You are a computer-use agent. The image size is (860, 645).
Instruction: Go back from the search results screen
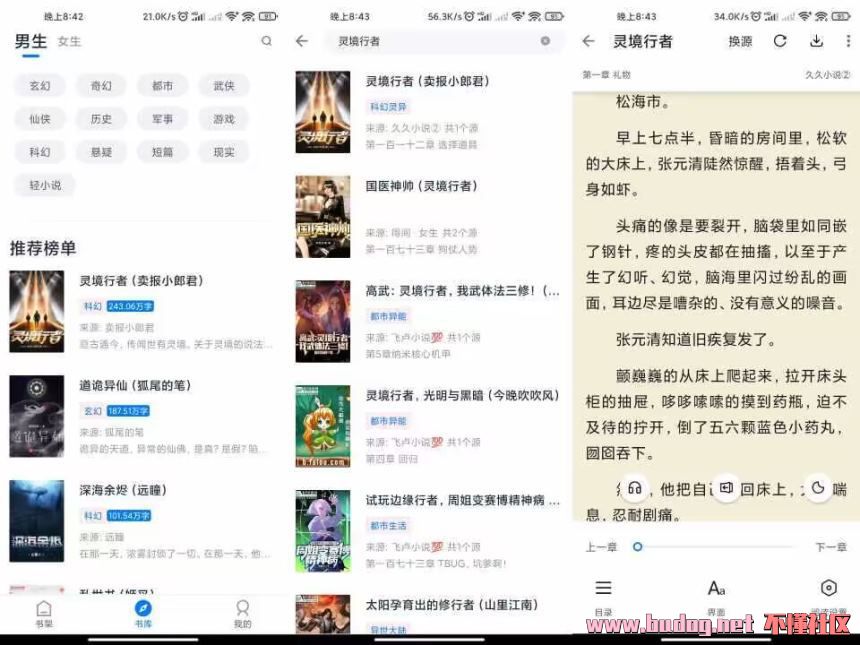tap(302, 41)
